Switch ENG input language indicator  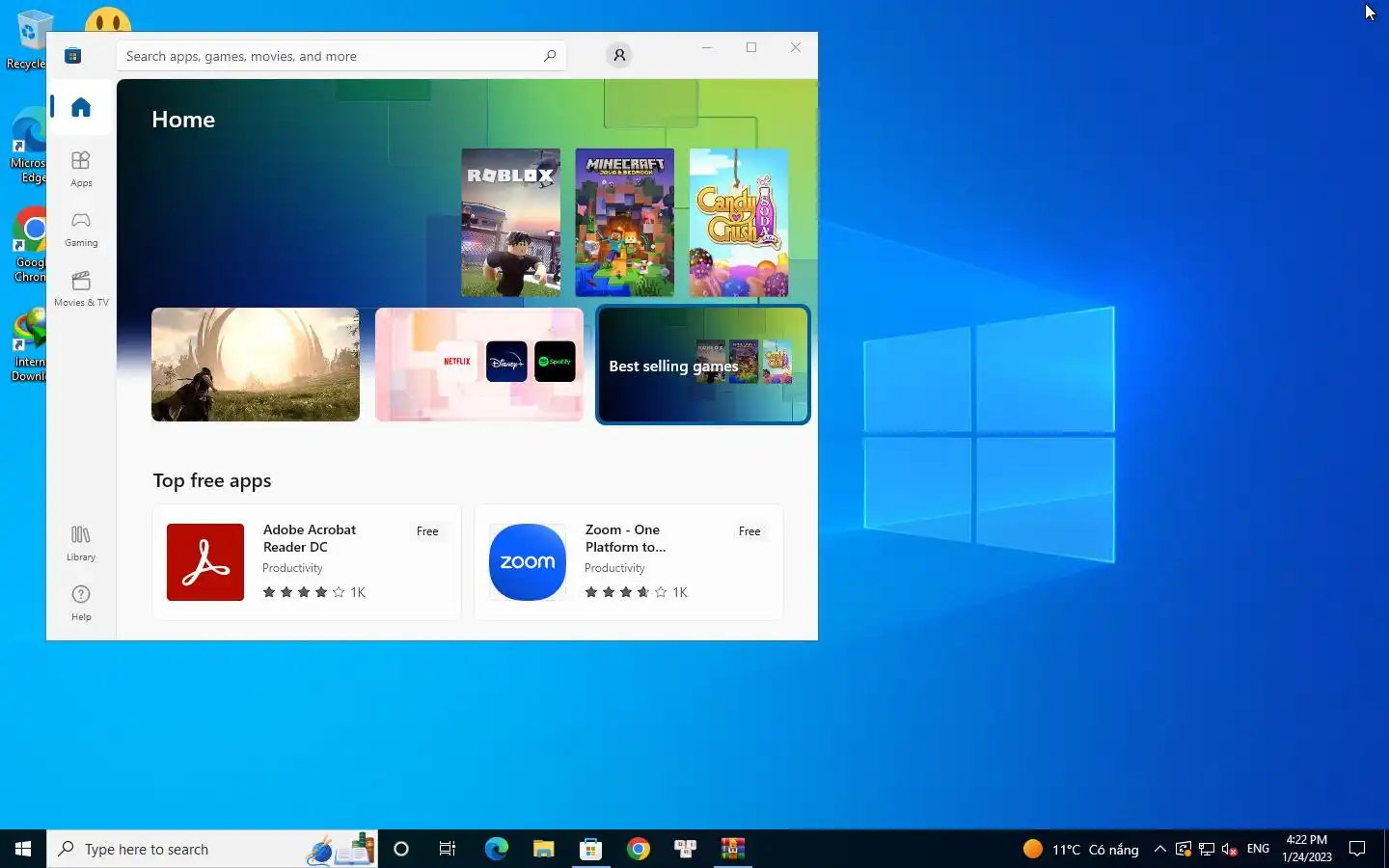[x=1258, y=849]
